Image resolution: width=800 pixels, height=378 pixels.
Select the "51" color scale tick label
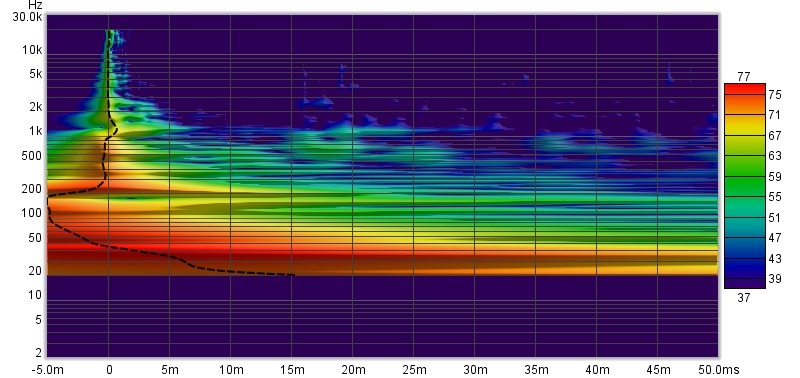(x=776, y=218)
